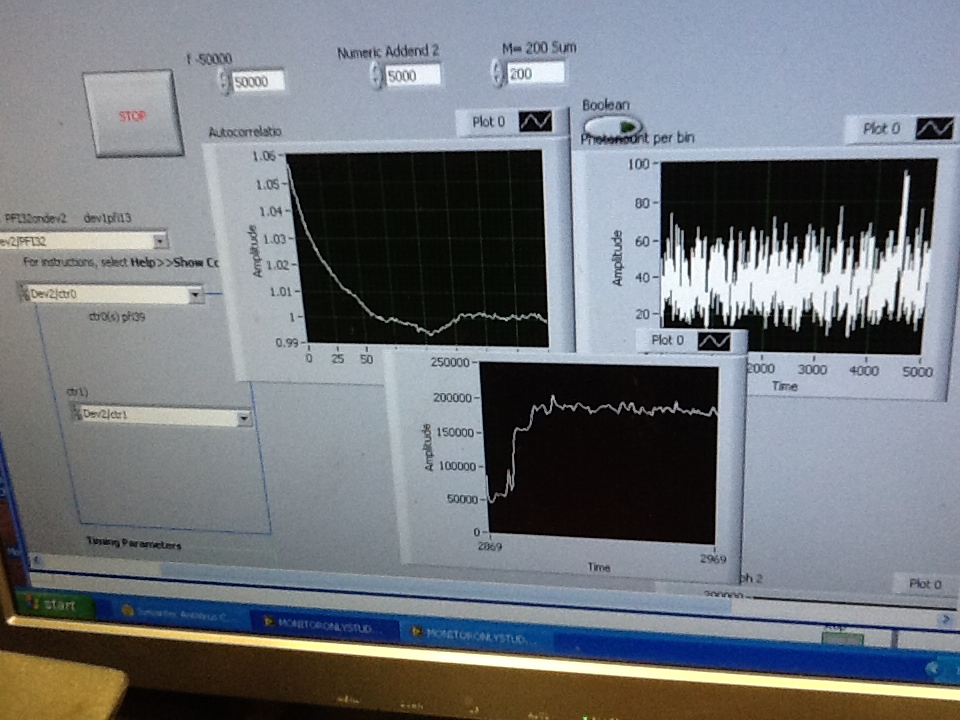Click the Numeric Addend 2 field
Image resolution: width=960 pixels, height=720 pixels.
(x=413, y=76)
